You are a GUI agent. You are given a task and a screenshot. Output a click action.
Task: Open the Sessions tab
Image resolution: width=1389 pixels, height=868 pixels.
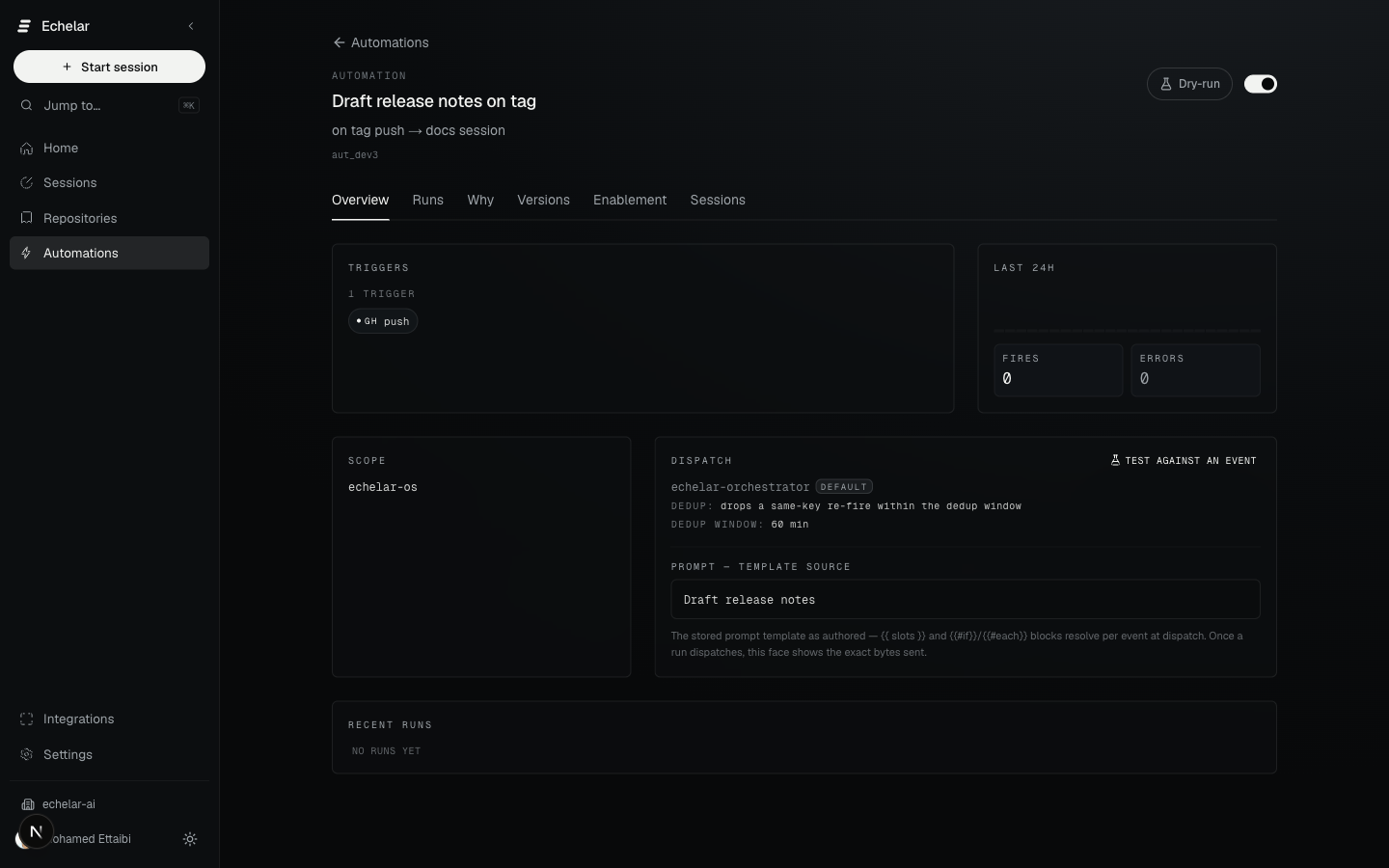[x=718, y=200]
